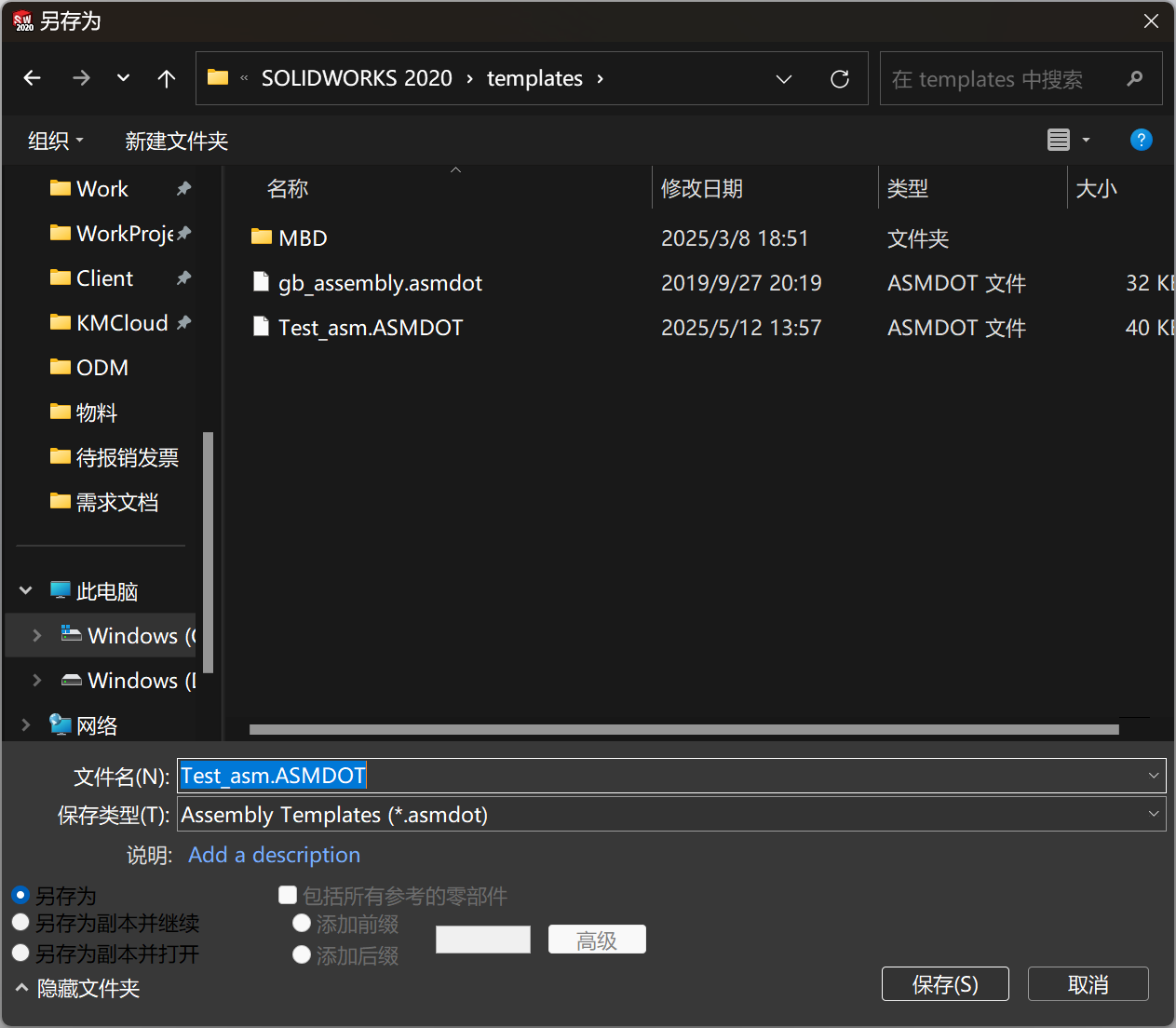Select 添加前缀 radio button

point(302,923)
